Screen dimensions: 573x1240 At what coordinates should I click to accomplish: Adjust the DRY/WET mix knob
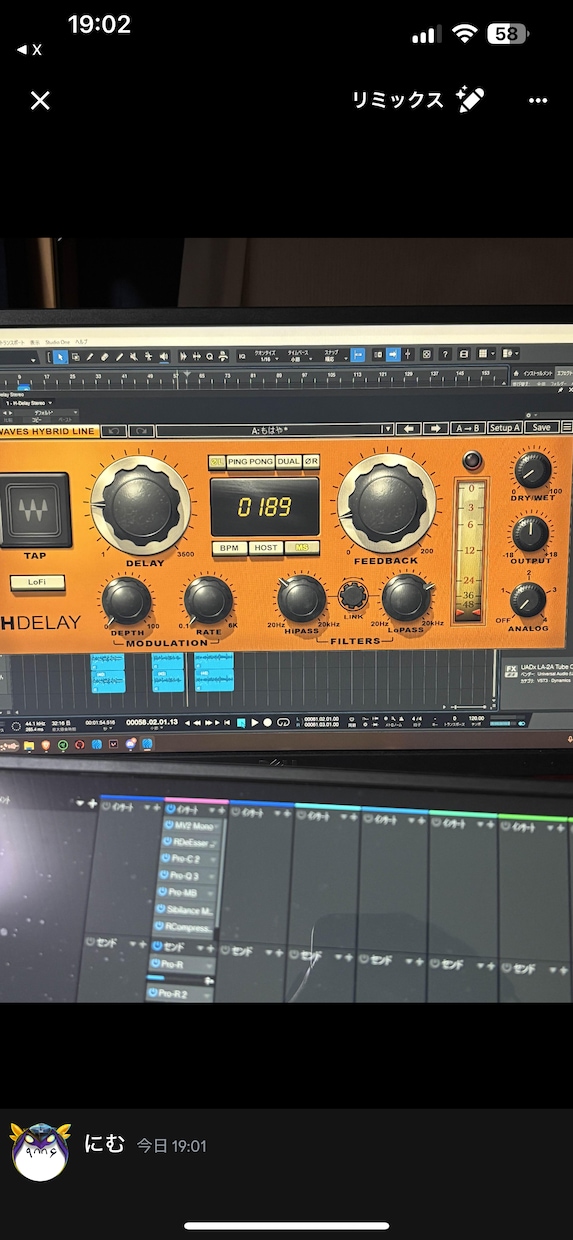531,469
